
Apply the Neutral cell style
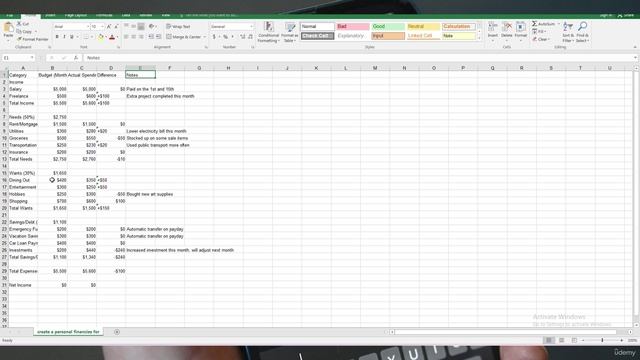423,27
